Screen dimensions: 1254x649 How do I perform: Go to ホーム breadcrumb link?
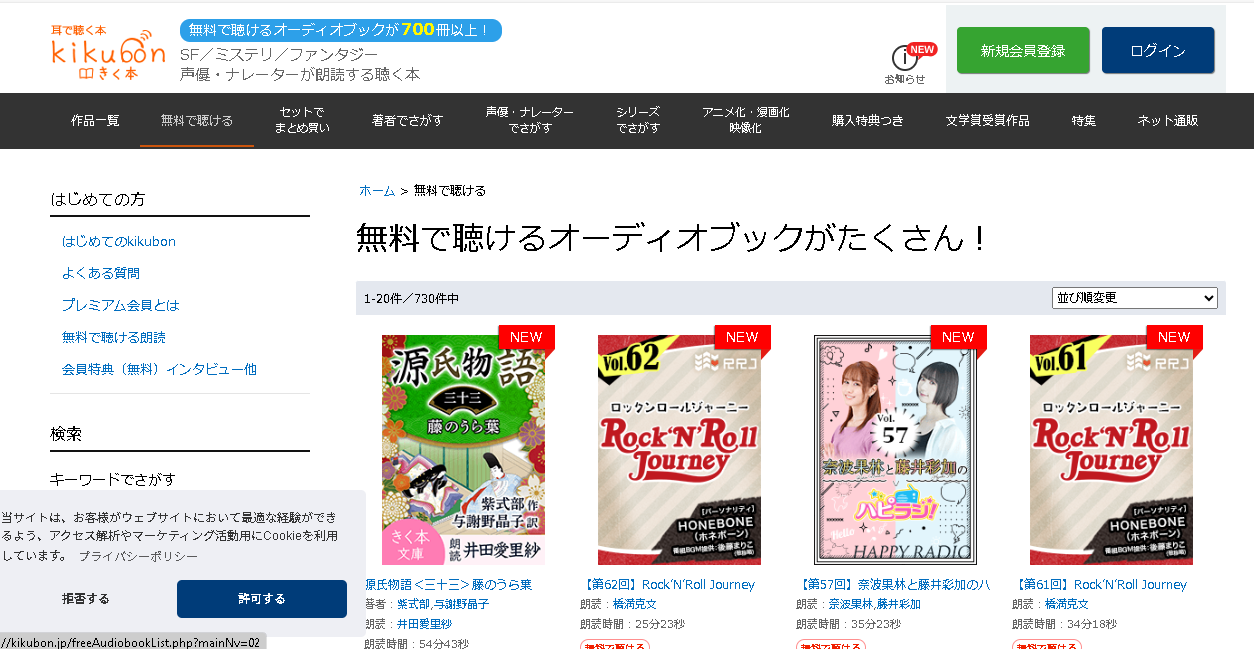pyautogui.click(x=377, y=190)
